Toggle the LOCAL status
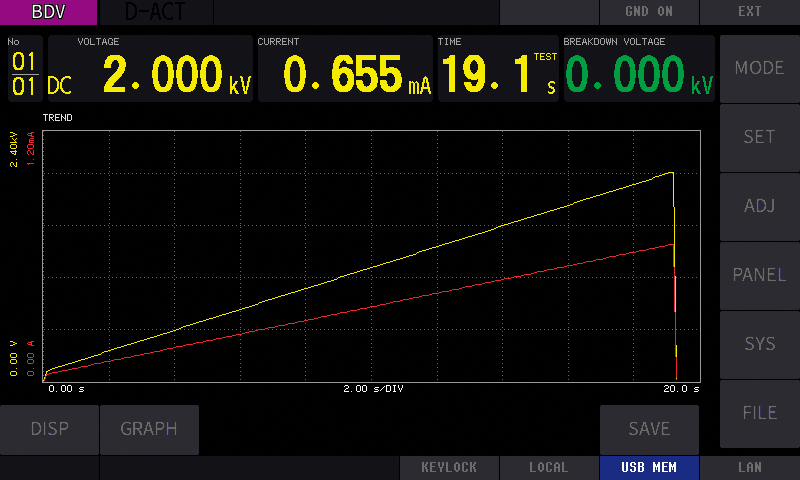 pyautogui.click(x=549, y=468)
